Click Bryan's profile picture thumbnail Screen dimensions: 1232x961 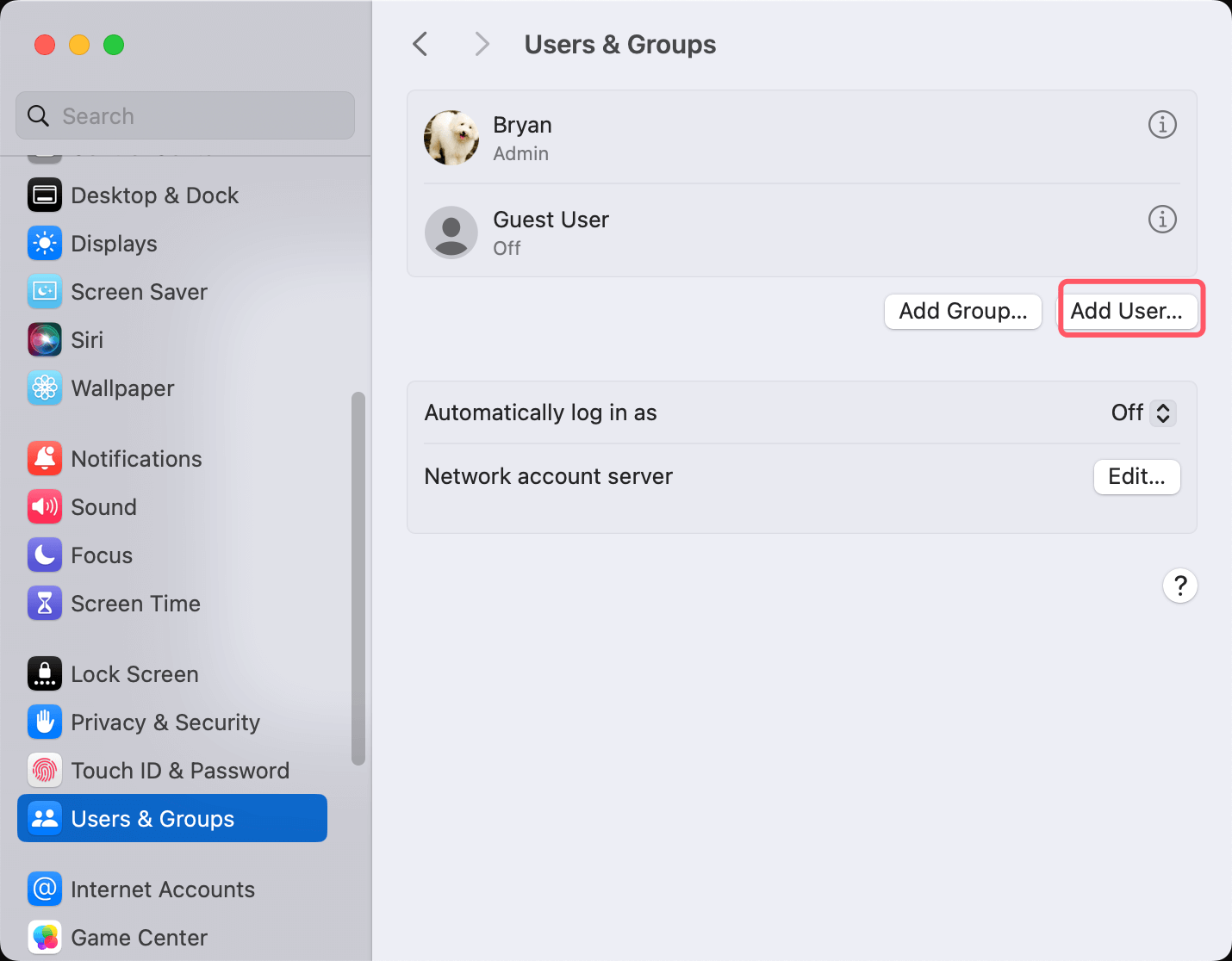click(451, 138)
